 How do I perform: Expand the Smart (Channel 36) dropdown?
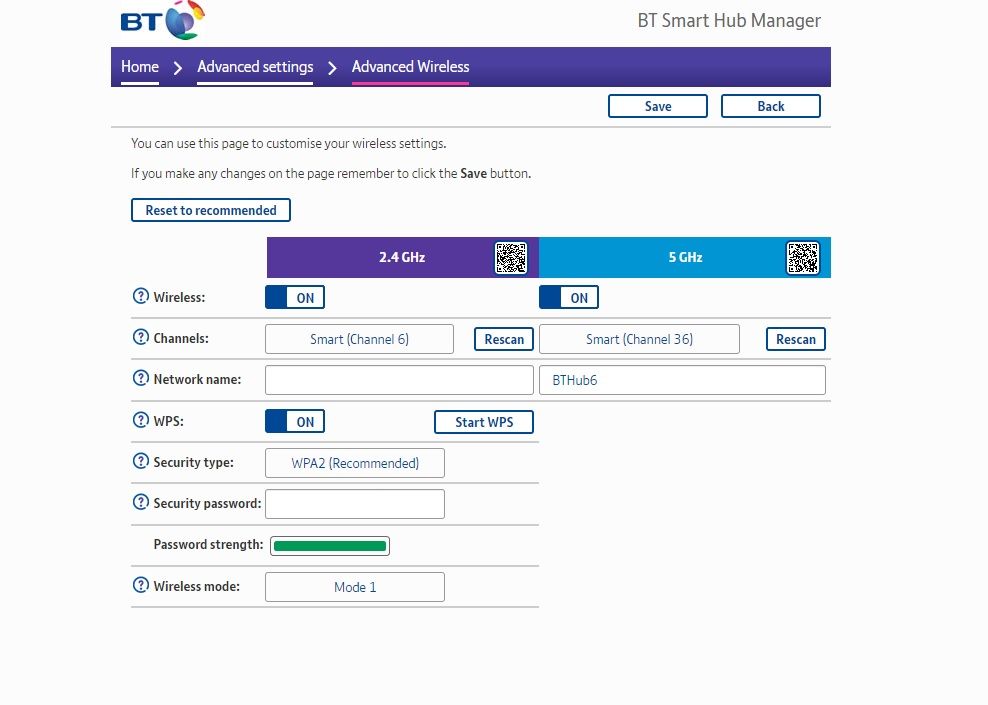(639, 339)
